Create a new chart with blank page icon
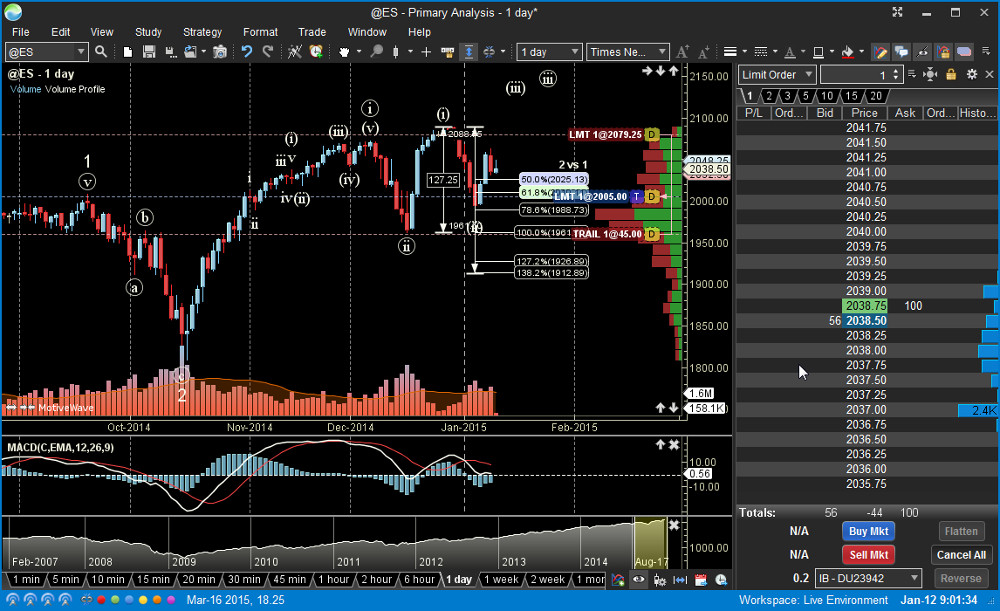1000x611 pixels. pos(128,52)
